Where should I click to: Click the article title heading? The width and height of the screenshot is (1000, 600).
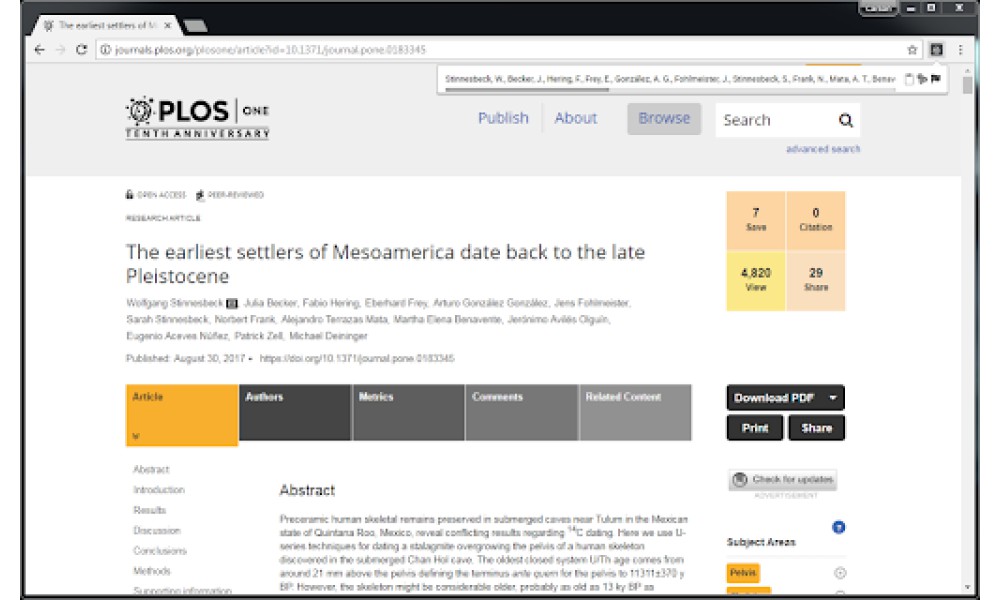pos(385,264)
